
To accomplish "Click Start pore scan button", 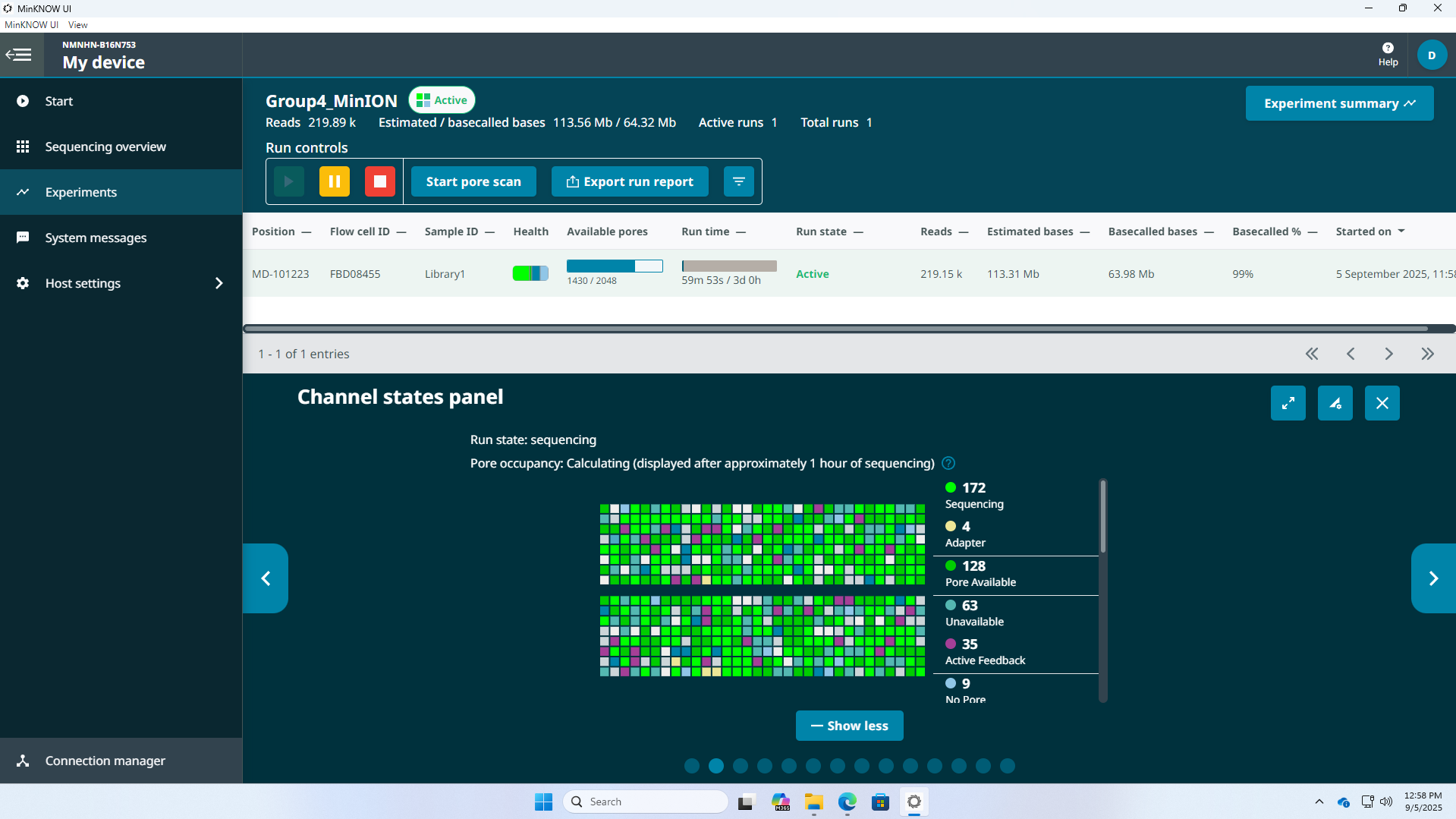I will (473, 181).
